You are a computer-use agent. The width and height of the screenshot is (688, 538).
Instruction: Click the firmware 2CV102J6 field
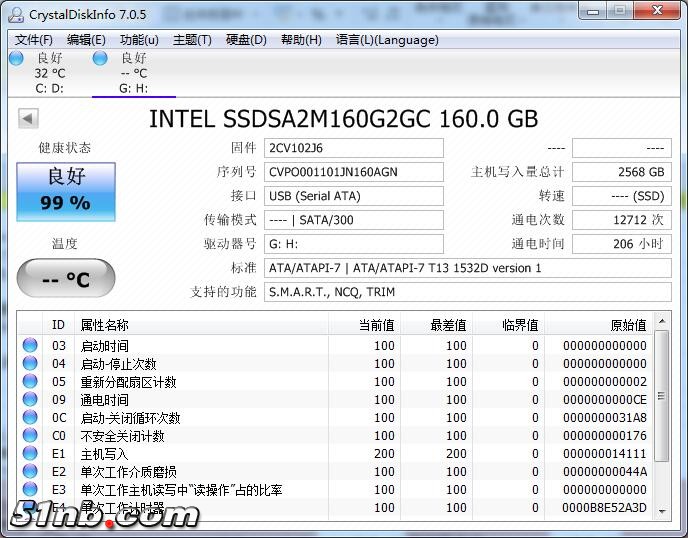tap(354, 148)
